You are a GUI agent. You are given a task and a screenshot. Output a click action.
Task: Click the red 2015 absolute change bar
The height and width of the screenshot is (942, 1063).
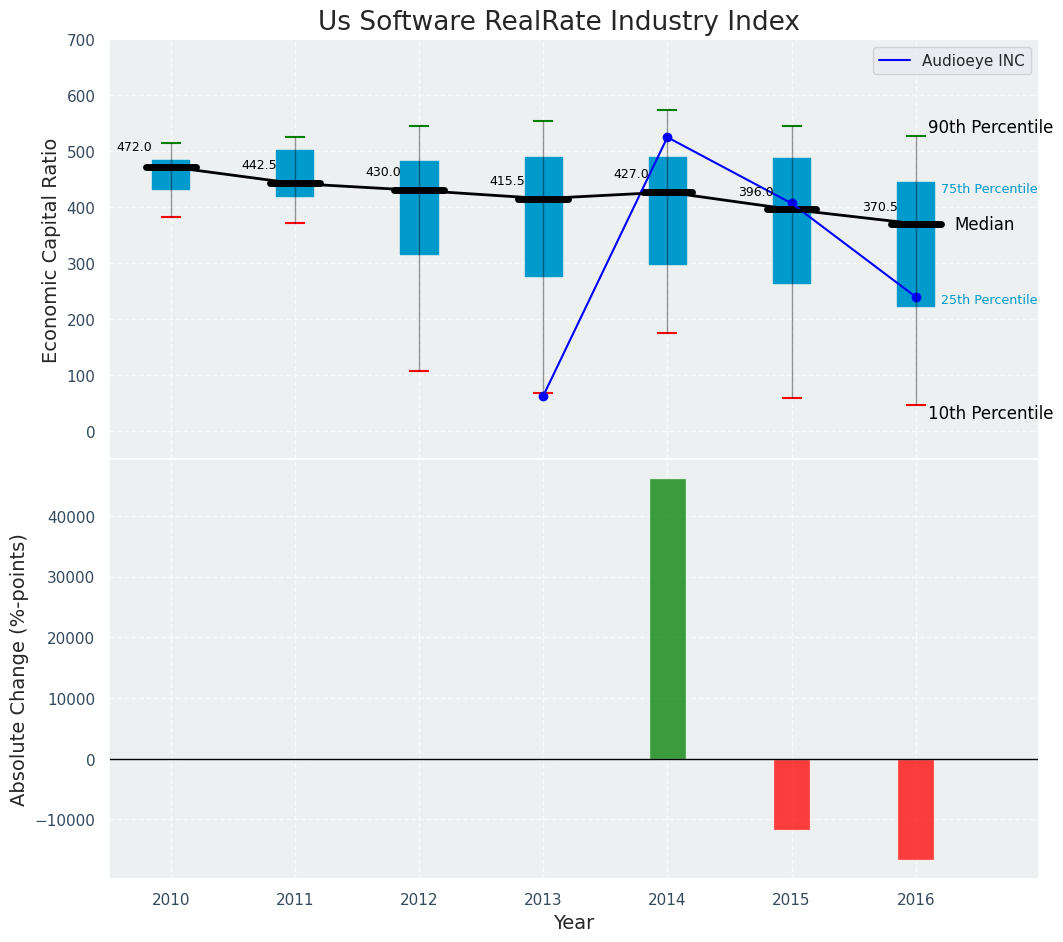792,794
